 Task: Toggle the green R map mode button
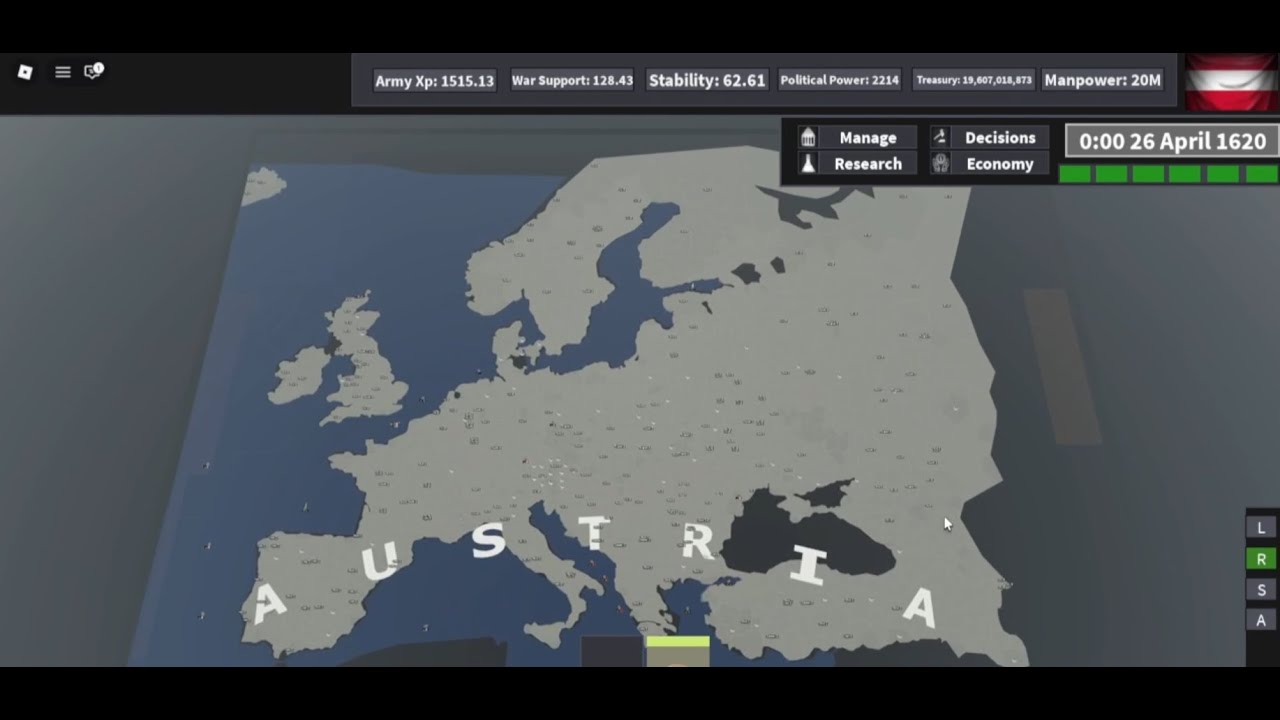[x=1261, y=559]
